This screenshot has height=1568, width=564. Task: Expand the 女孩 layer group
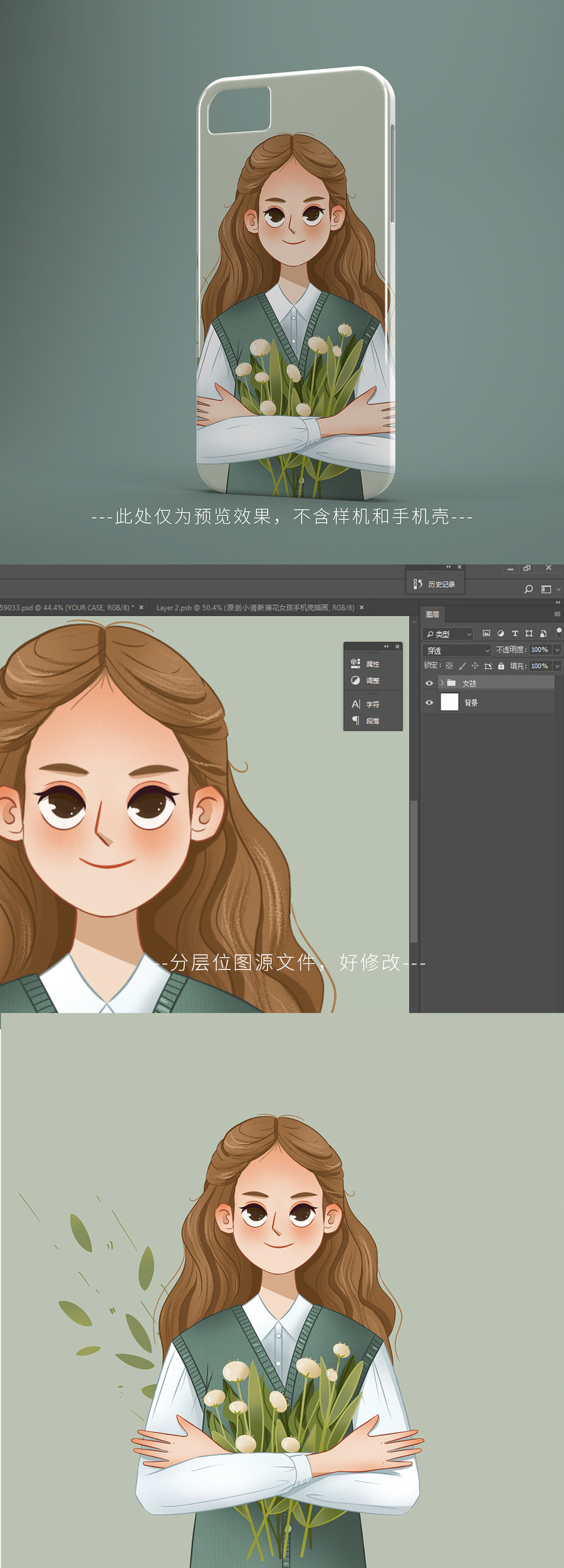click(442, 682)
